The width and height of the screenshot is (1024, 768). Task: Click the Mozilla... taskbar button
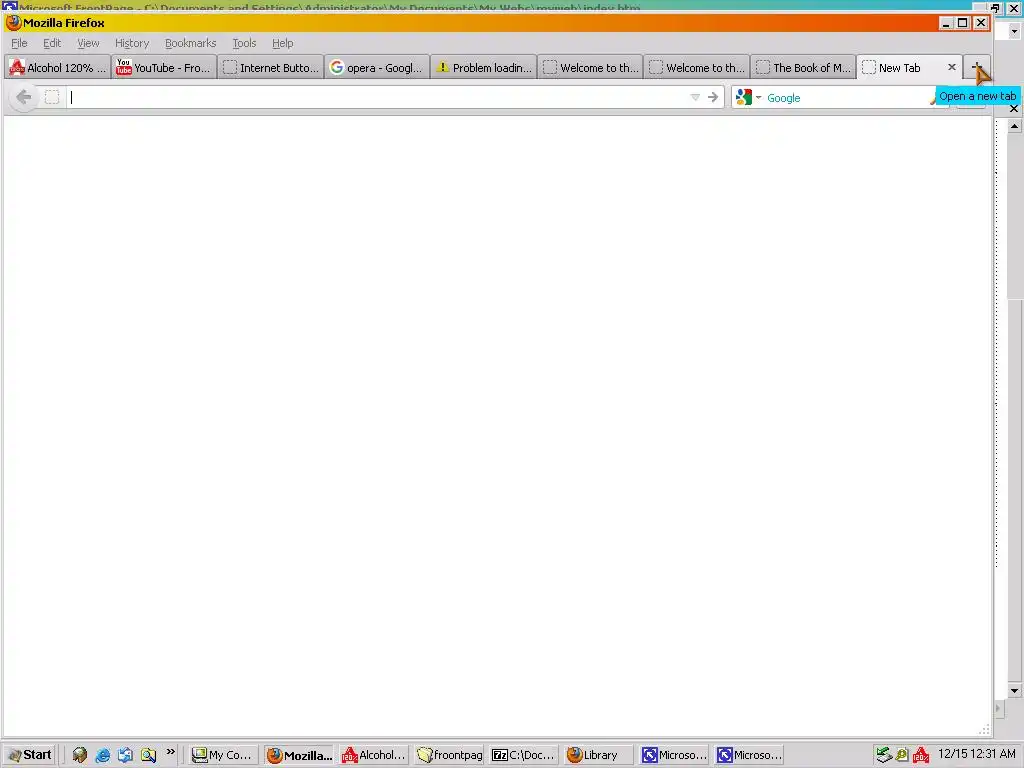[299, 755]
